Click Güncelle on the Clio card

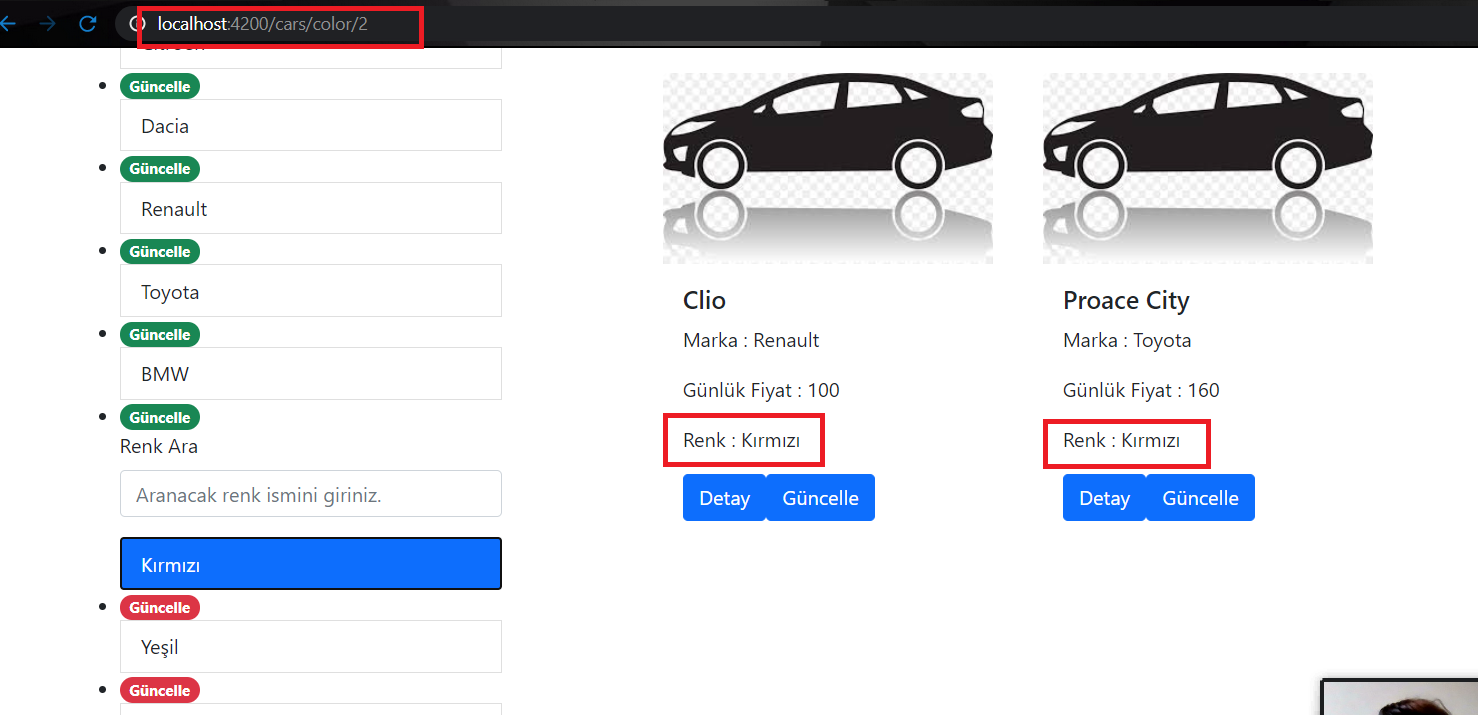[x=820, y=497]
